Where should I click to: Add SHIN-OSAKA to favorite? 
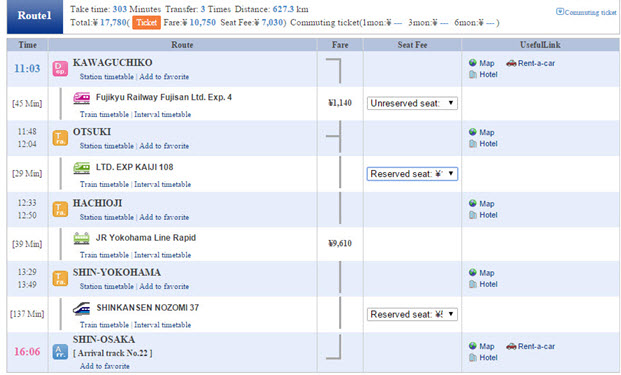pos(105,366)
